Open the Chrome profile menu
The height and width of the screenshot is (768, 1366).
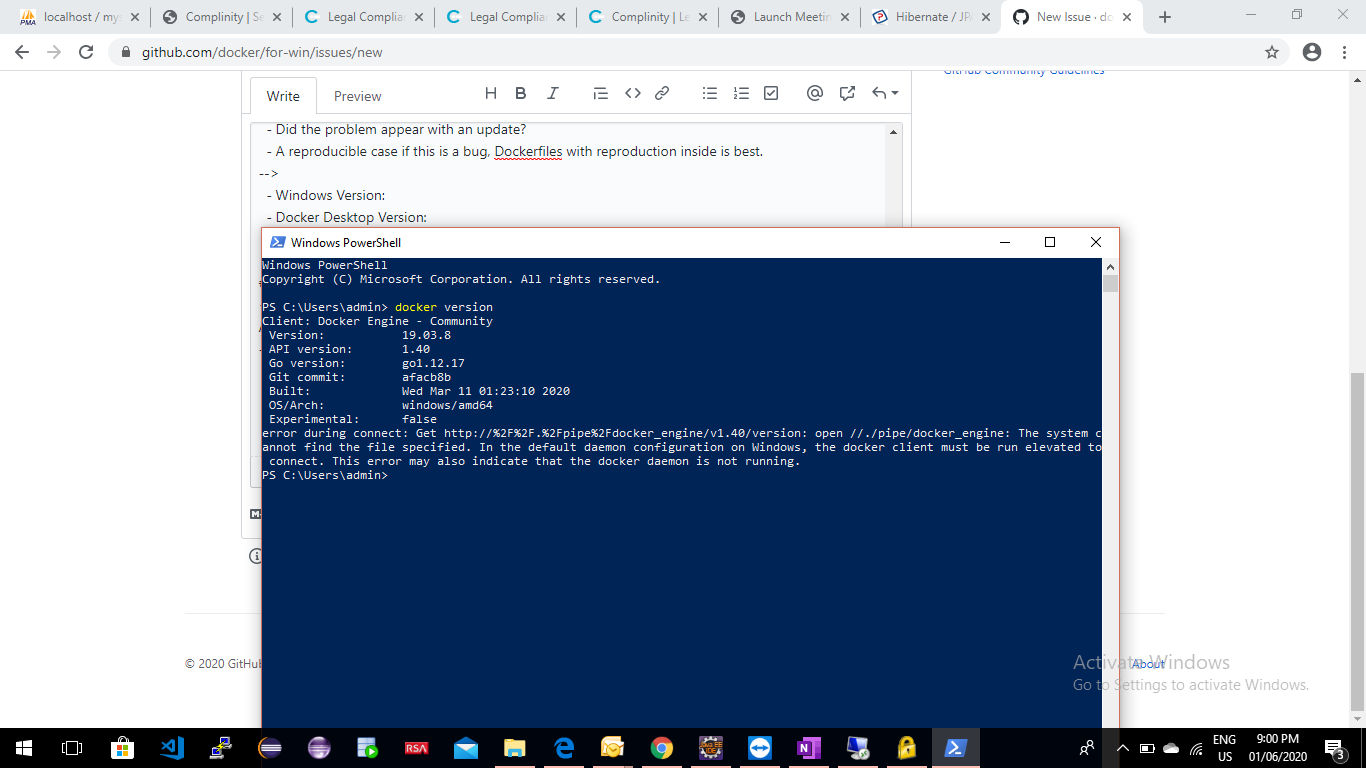1309,51
